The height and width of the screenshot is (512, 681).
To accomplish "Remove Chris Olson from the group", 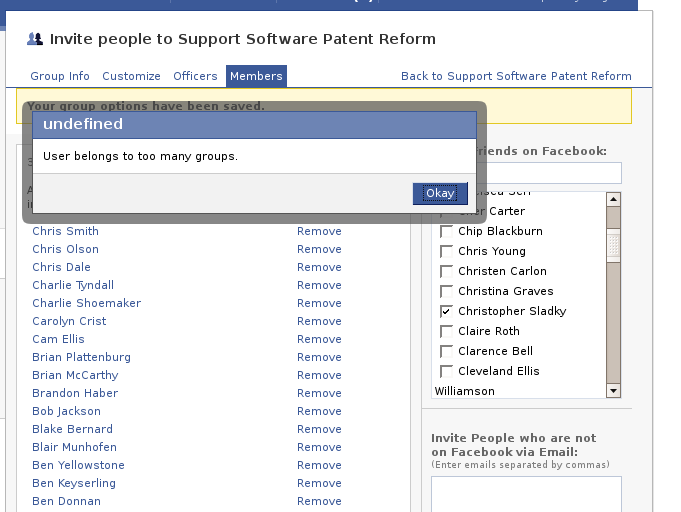I will [319, 249].
